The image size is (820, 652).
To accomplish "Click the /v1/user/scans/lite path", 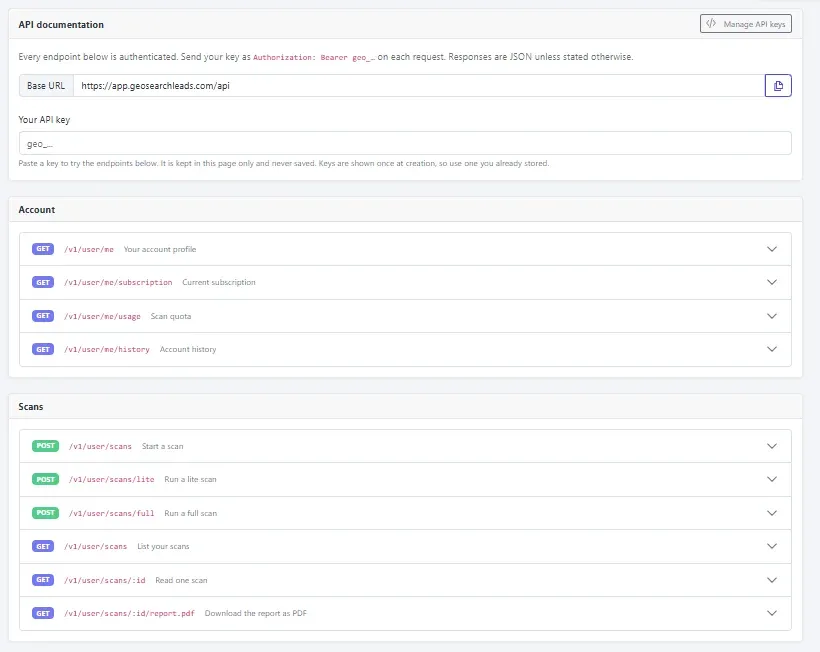I will 111,479.
